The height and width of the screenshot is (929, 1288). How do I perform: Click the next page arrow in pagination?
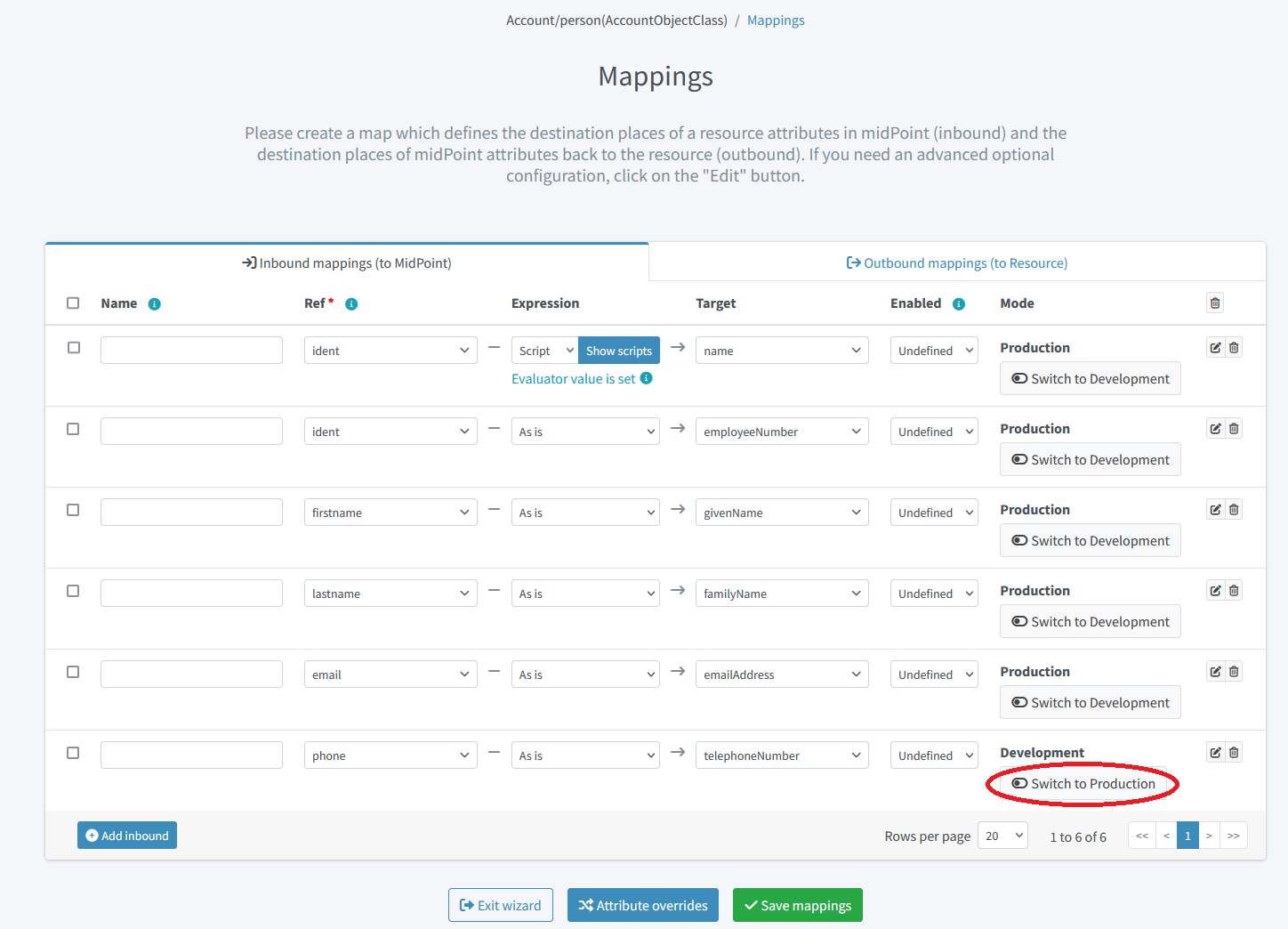coord(1209,835)
